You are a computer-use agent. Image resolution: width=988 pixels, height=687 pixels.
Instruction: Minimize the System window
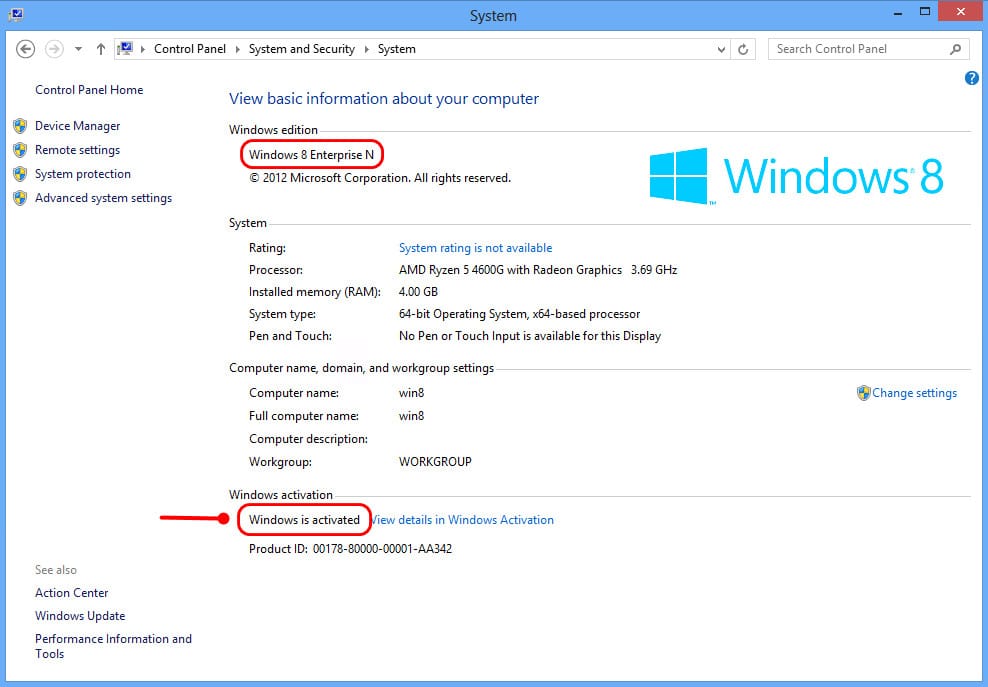point(899,13)
